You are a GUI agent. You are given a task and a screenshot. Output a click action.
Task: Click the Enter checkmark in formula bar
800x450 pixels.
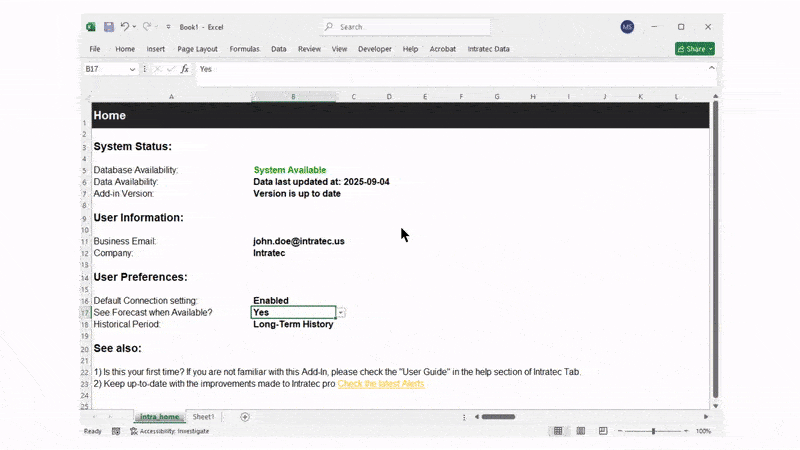170,69
